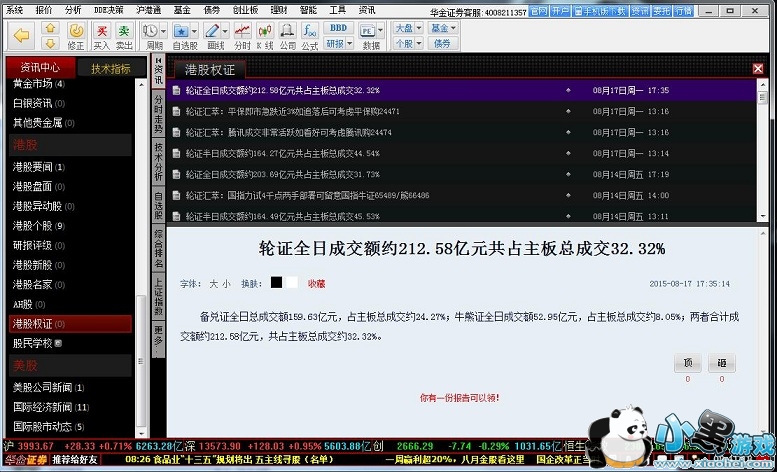The image size is (777, 472).
Task: Click the 数据 PE data icon
Action: coord(367,31)
